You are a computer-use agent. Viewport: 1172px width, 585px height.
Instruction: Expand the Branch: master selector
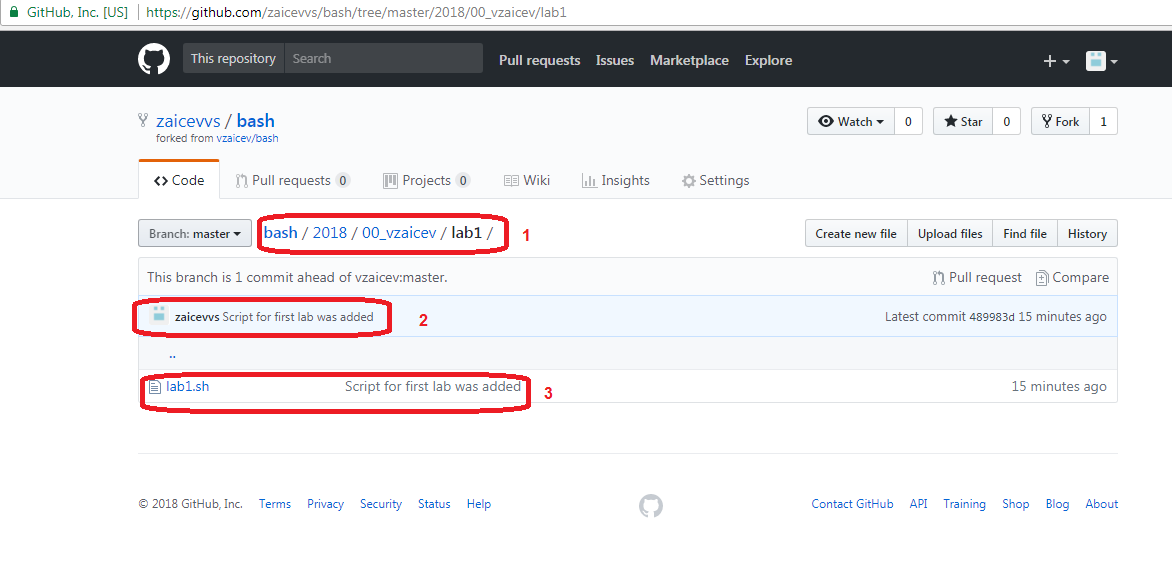(x=194, y=234)
